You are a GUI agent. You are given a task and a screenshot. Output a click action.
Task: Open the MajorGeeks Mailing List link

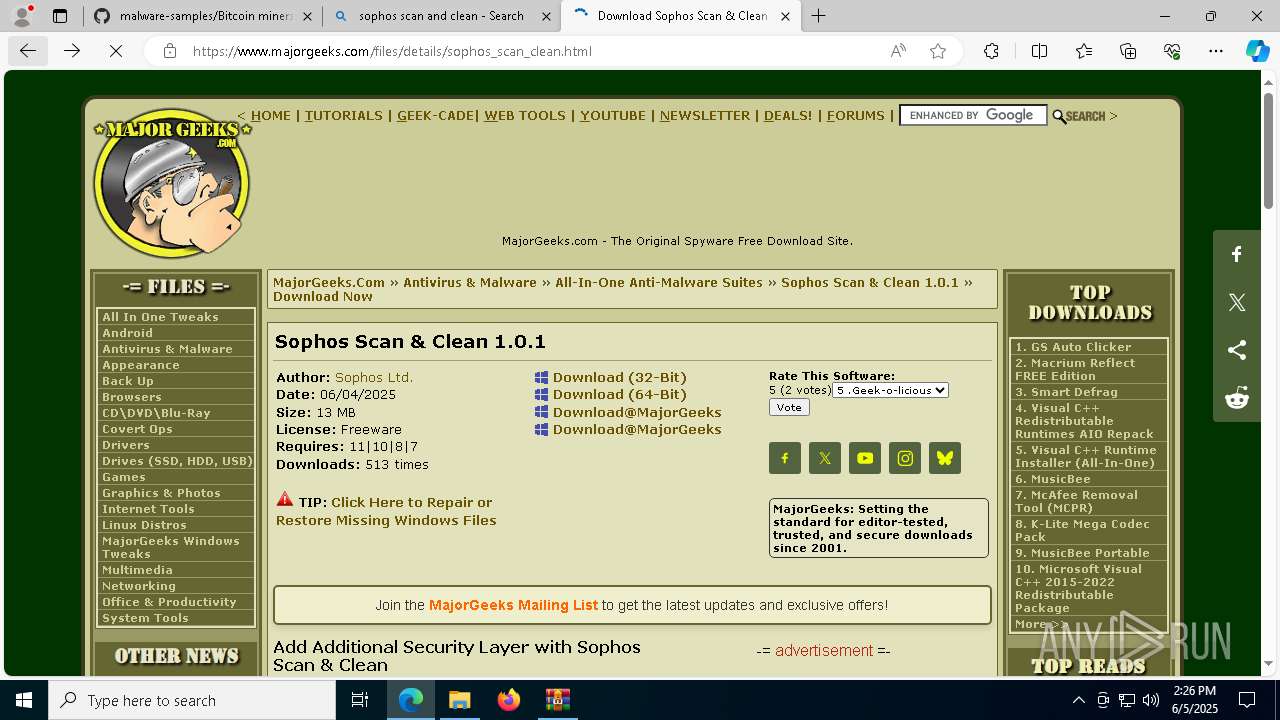513,605
